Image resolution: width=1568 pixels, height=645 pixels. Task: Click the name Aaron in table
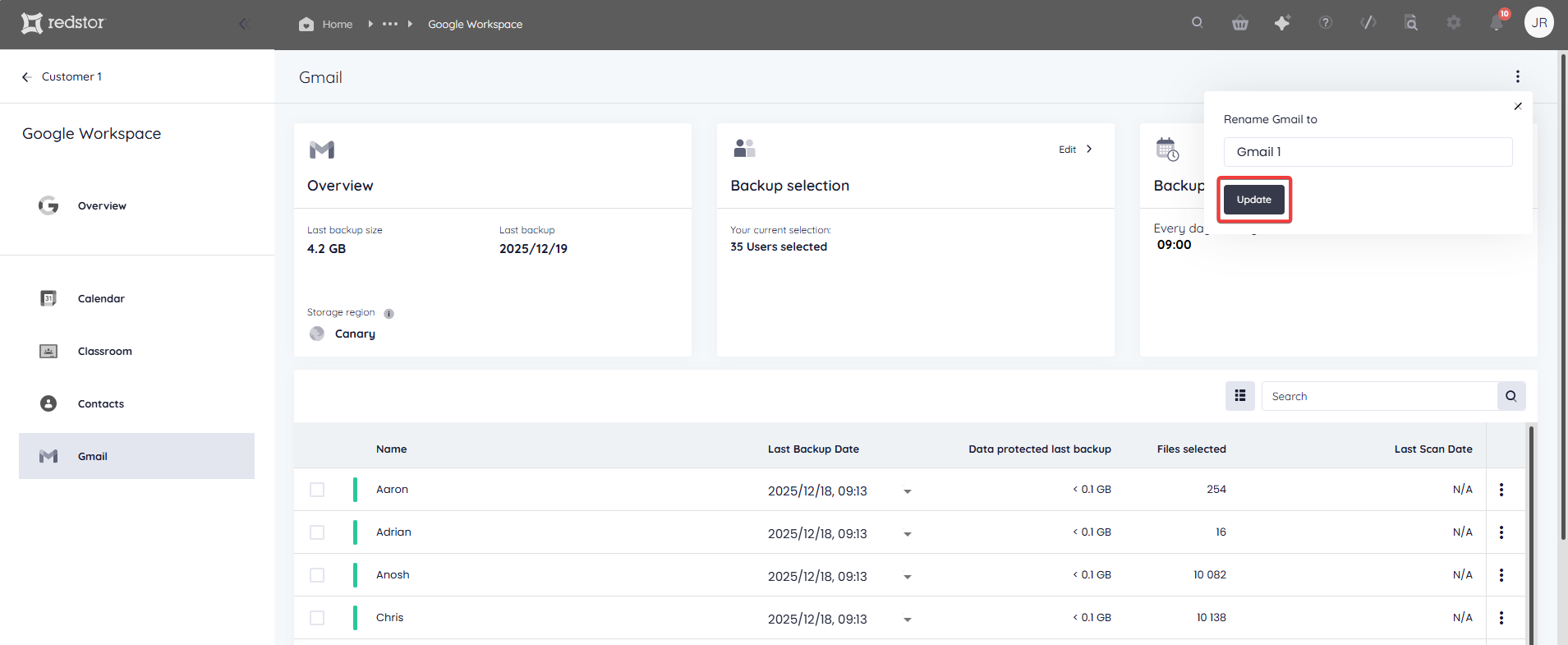[x=392, y=489]
